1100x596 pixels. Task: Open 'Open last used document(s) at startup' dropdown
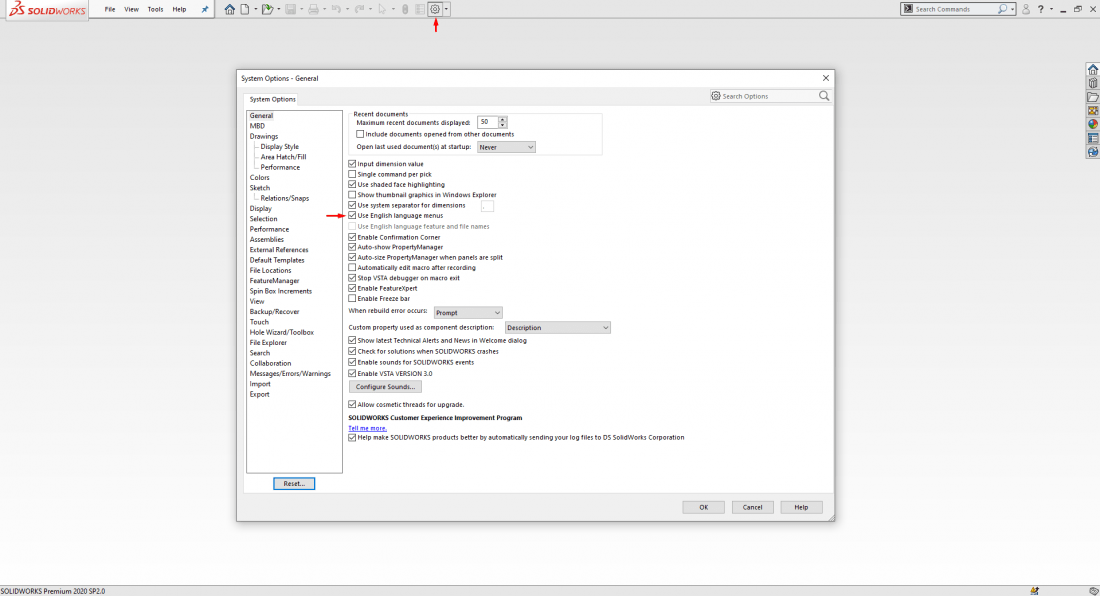[x=506, y=147]
